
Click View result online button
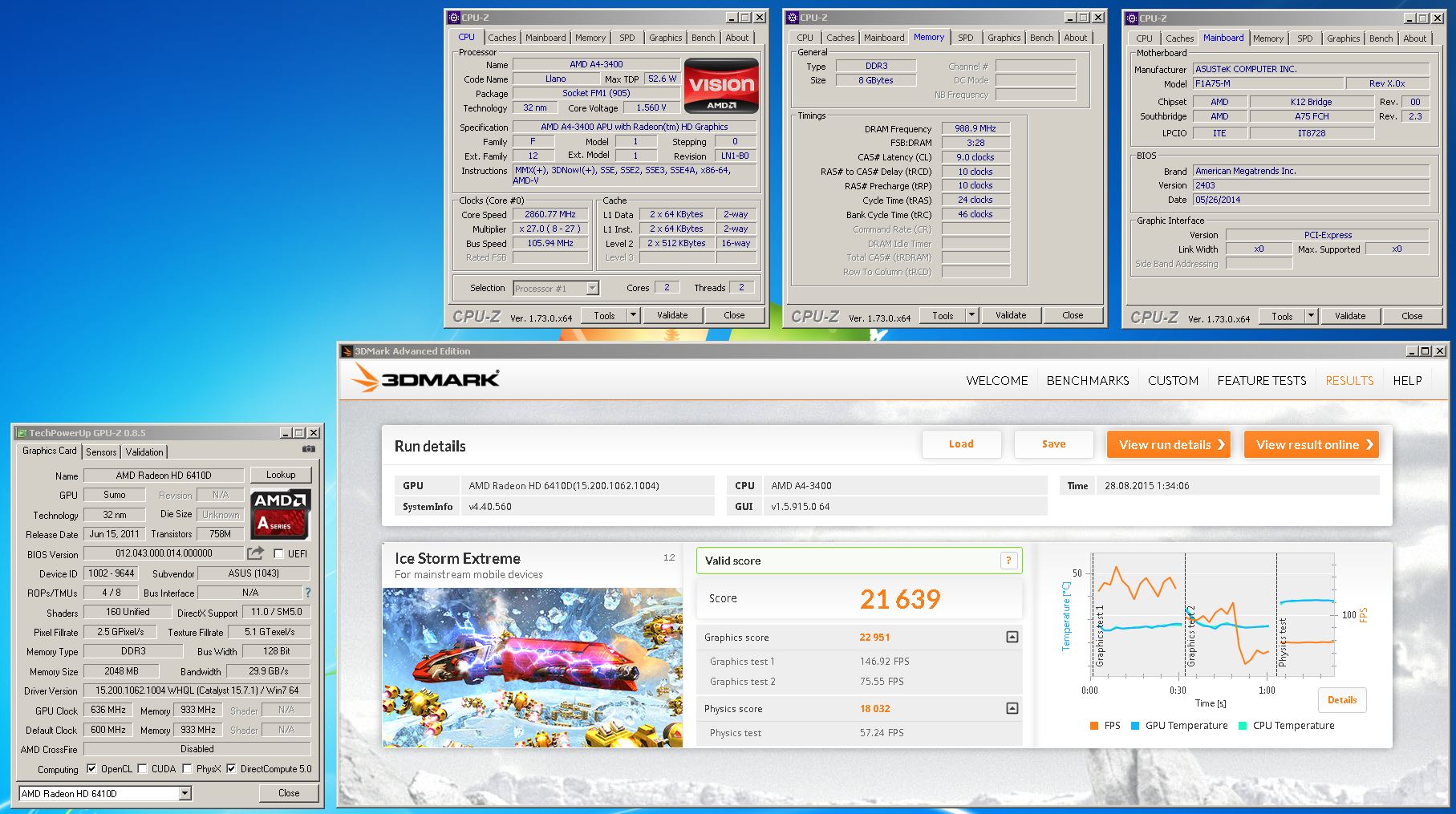[x=1312, y=445]
